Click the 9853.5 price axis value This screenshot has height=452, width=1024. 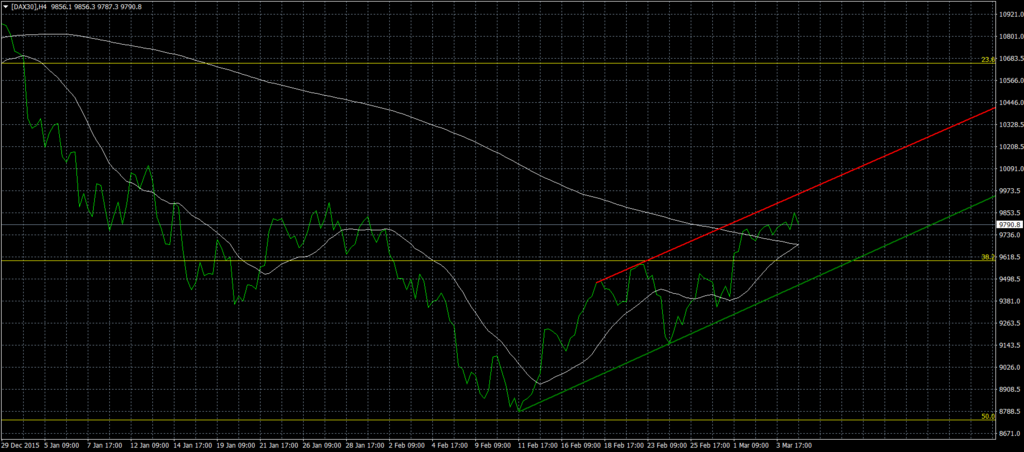click(1009, 213)
